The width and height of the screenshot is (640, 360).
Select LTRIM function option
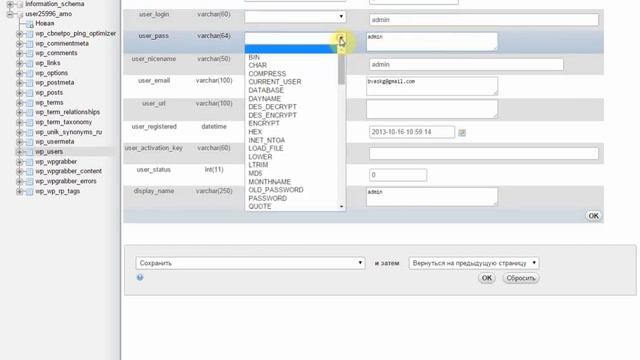coord(258,165)
